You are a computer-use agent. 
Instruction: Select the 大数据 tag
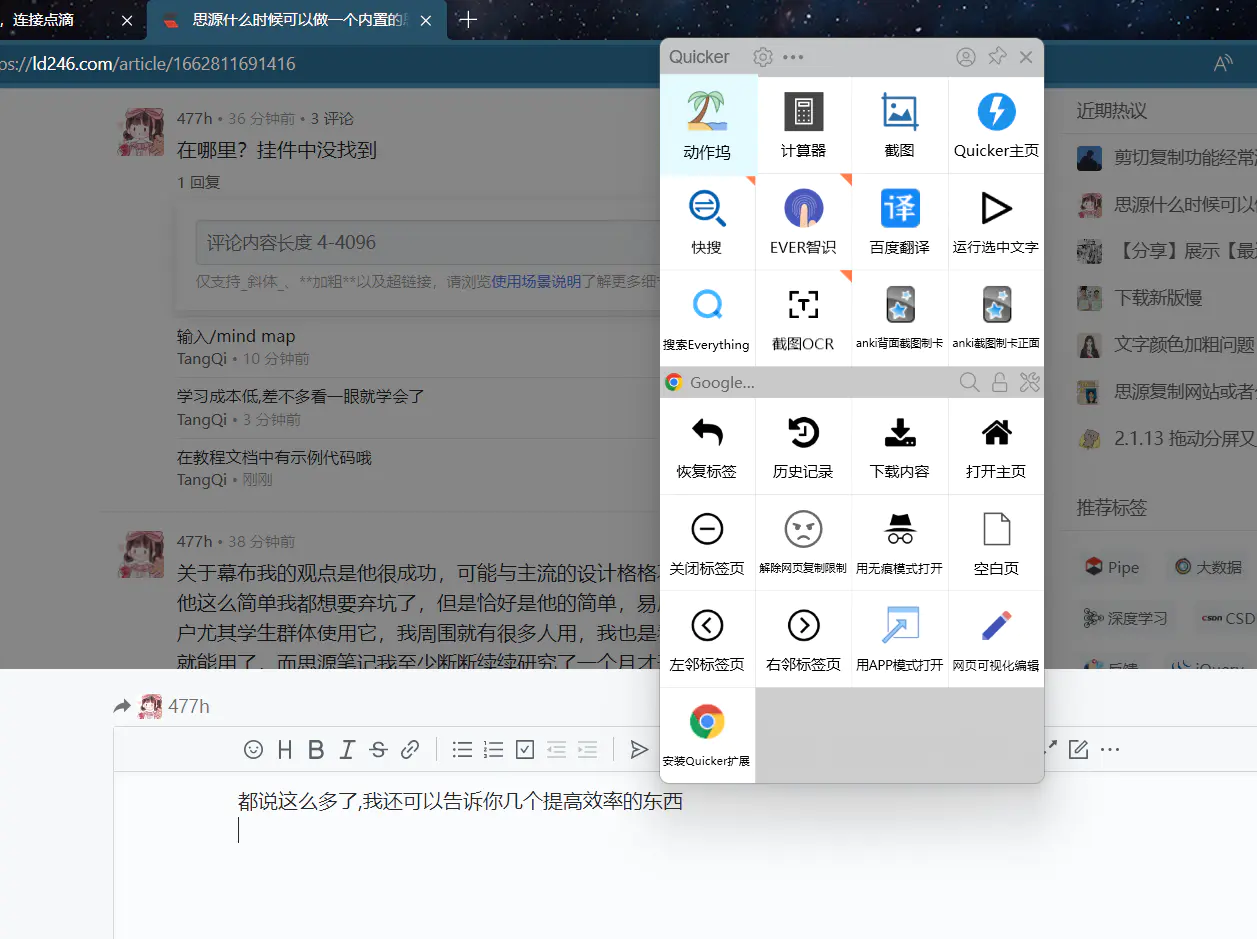(1210, 567)
